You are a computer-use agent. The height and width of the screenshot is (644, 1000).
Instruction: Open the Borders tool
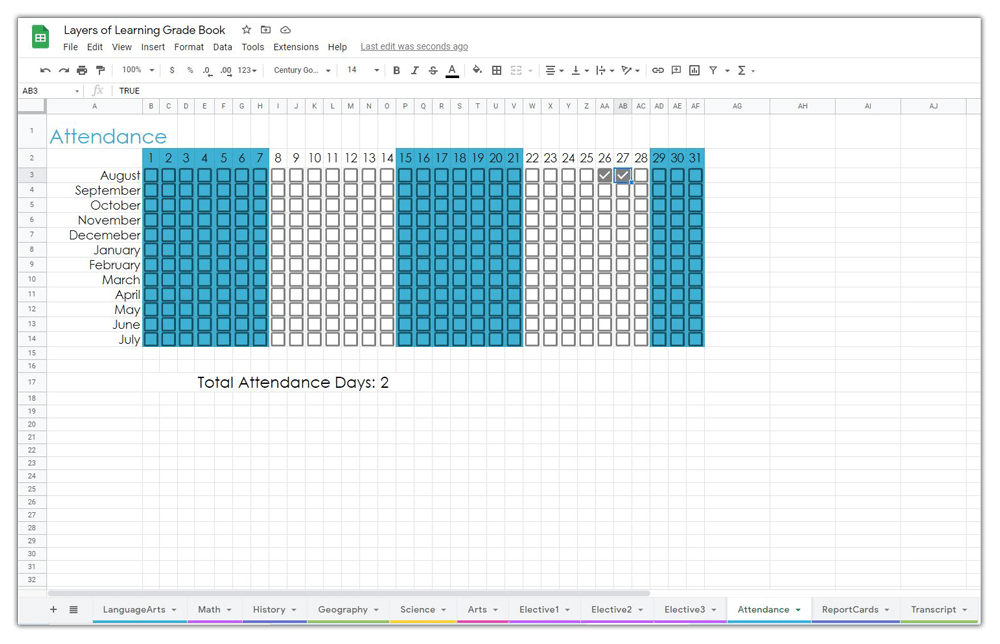pyautogui.click(x=497, y=70)
